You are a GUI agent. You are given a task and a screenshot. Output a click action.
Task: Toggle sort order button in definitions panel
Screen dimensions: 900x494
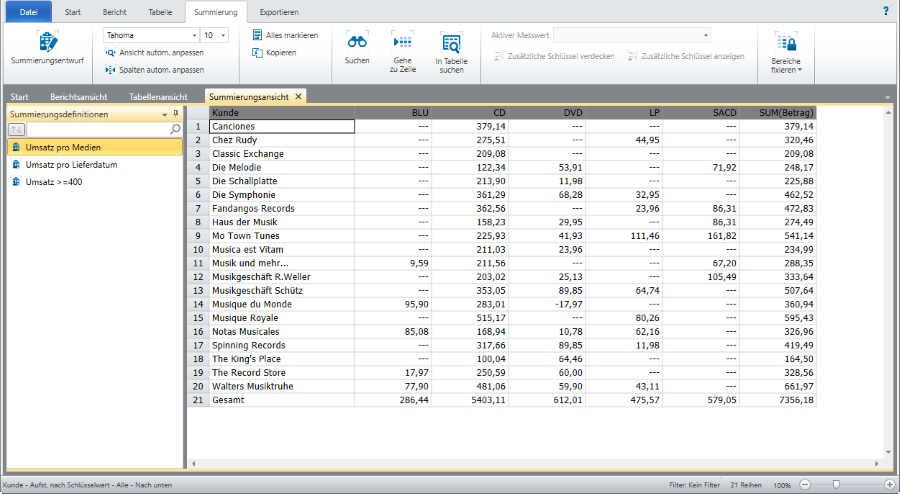[18, 130]
